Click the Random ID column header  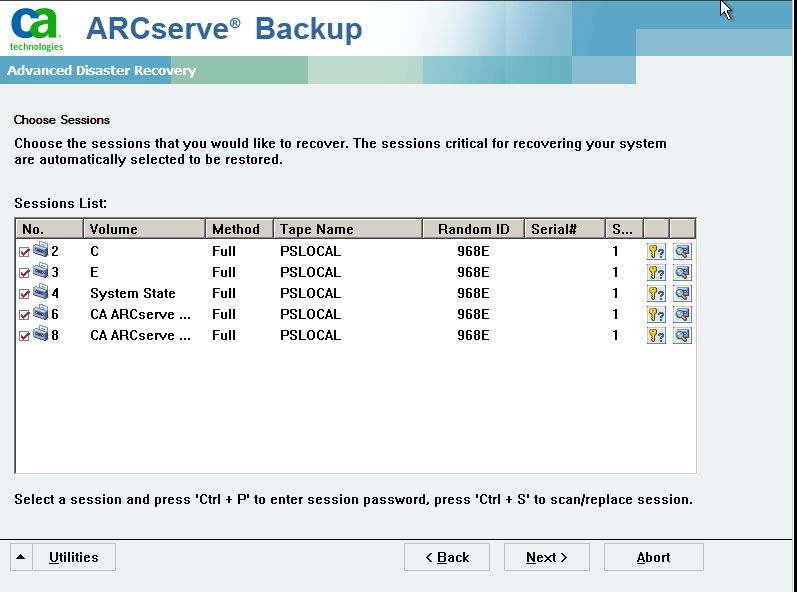473,229
